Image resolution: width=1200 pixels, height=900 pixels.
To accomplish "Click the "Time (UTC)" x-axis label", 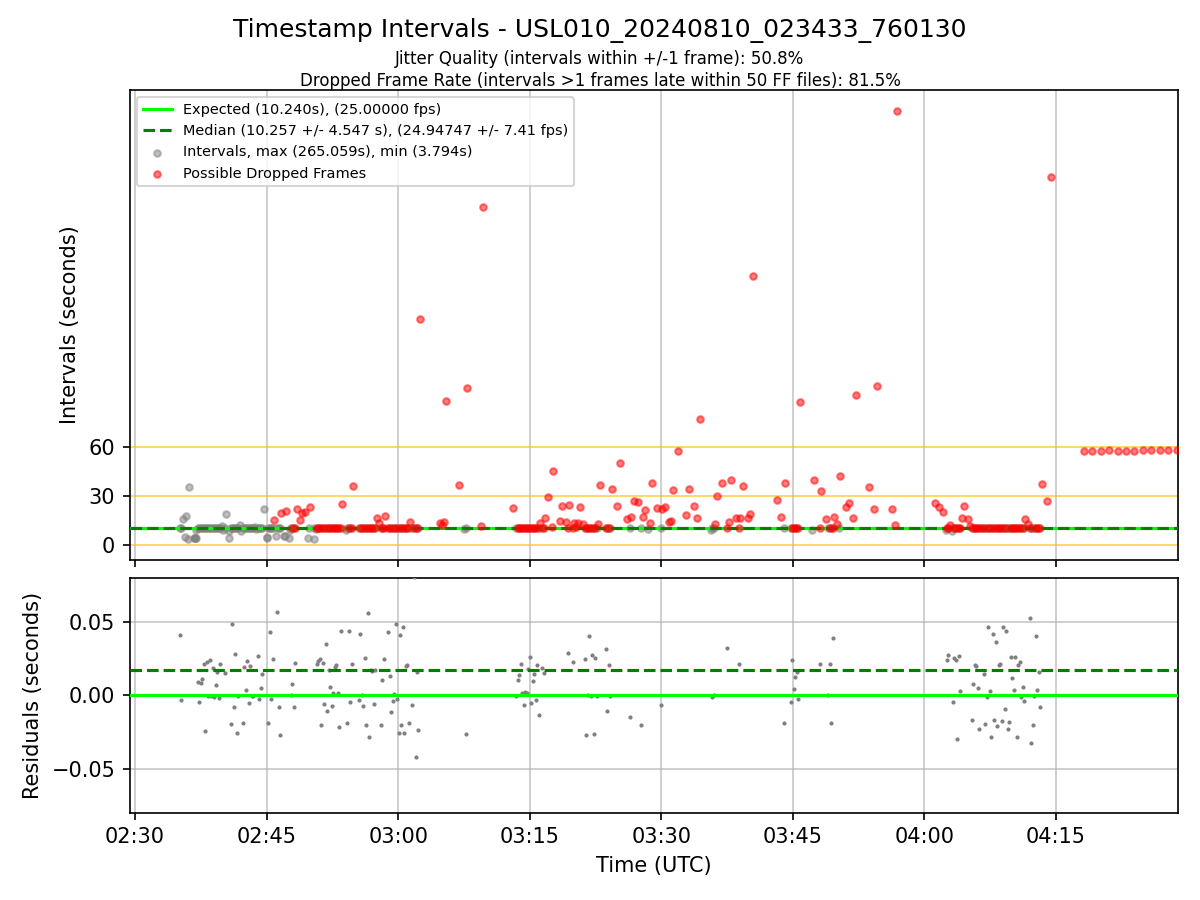I will pos(653,865).
